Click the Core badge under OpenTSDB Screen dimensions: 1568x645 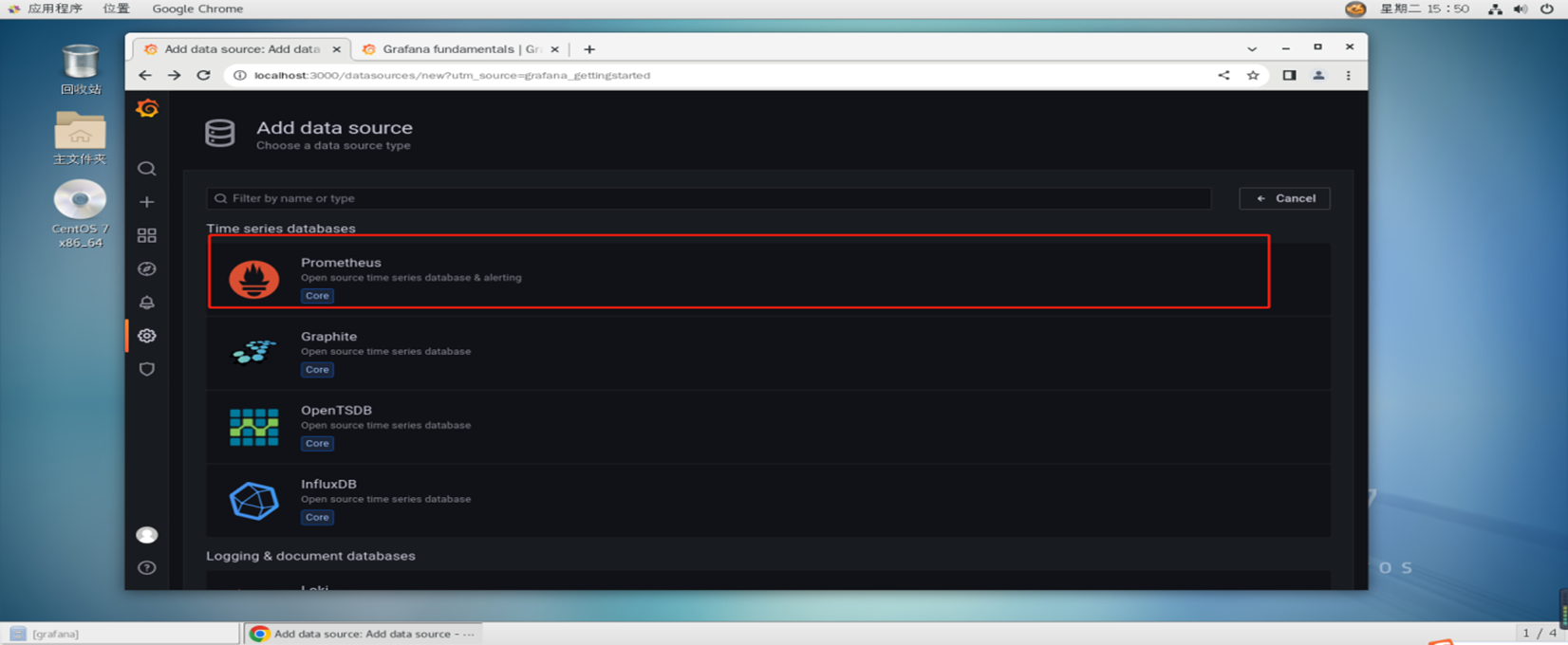point(317,444)
